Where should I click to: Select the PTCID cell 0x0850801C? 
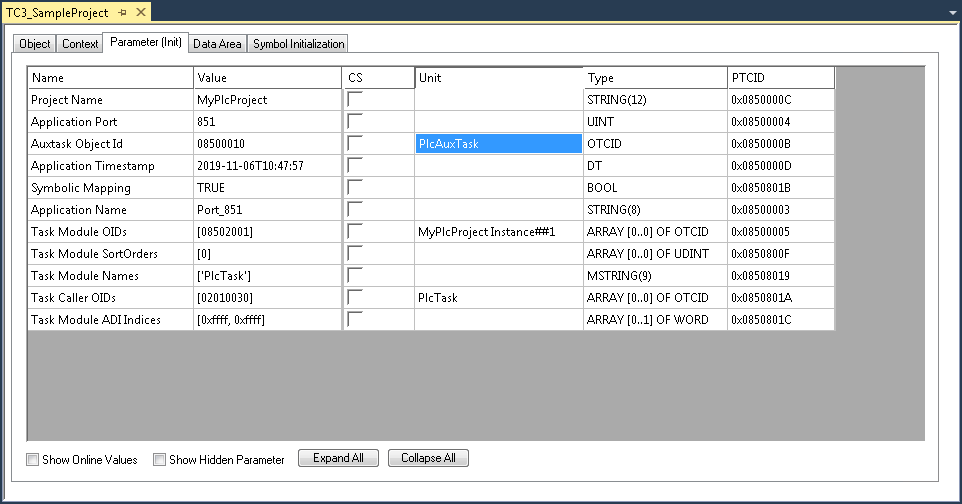(781, 320)
